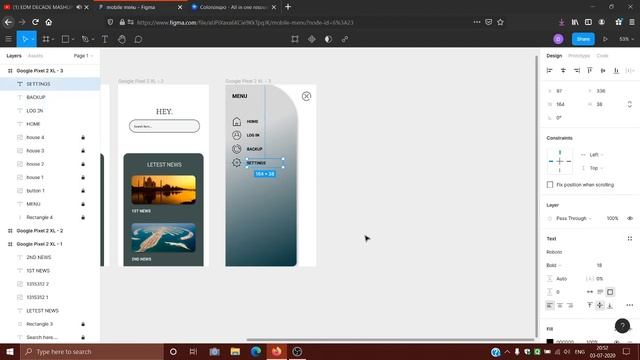The width and height of the screenshot is (640, 360).
Task: Click the canvas horizontal scrollbar
Action: coord(390,339)
